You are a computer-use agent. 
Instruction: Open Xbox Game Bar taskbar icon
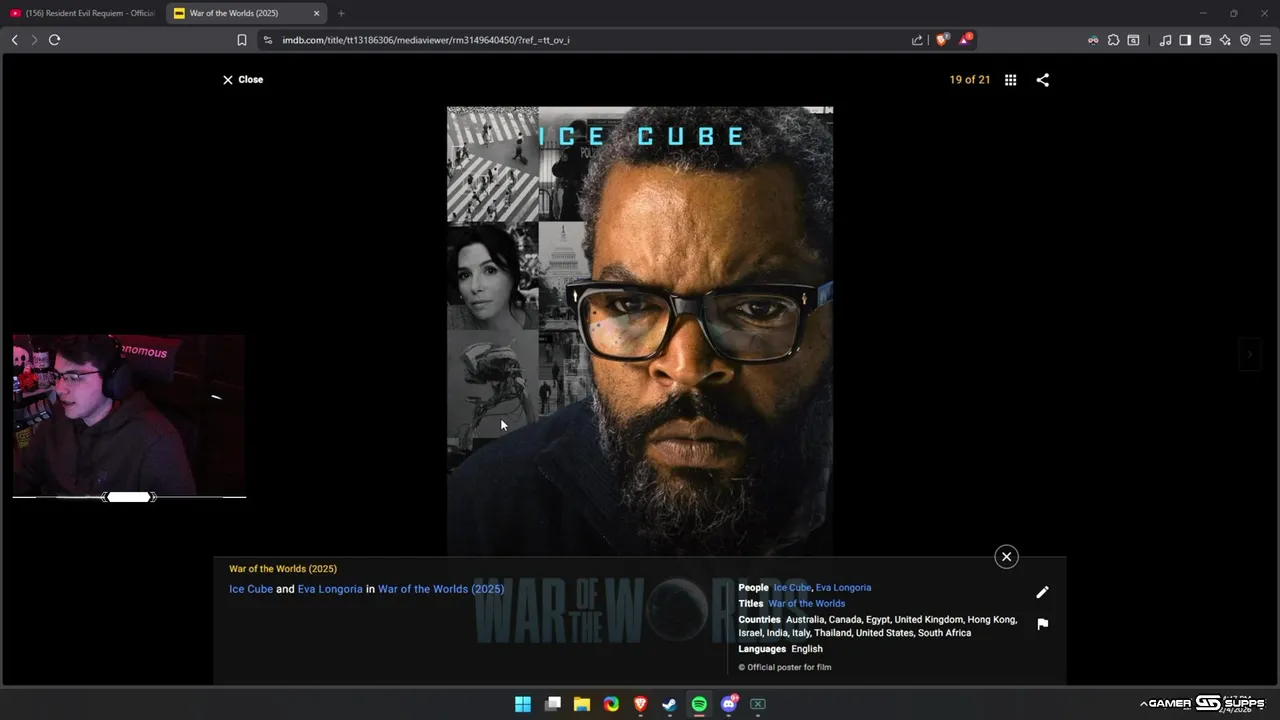click(x=758, y=704)
